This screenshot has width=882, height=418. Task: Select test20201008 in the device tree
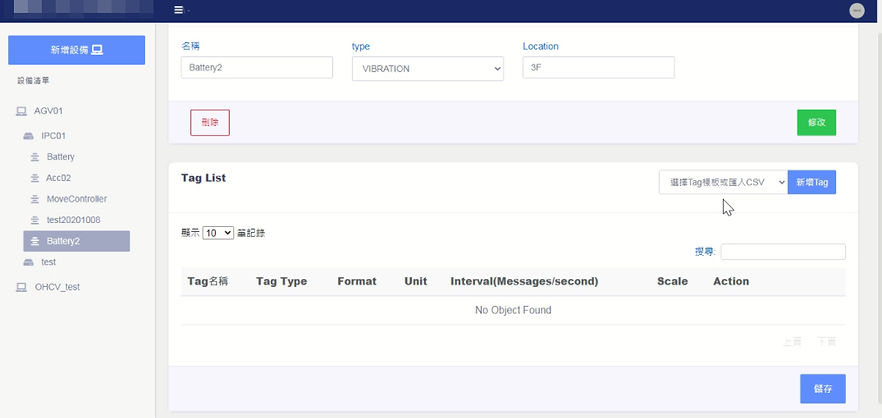(74, 220)
